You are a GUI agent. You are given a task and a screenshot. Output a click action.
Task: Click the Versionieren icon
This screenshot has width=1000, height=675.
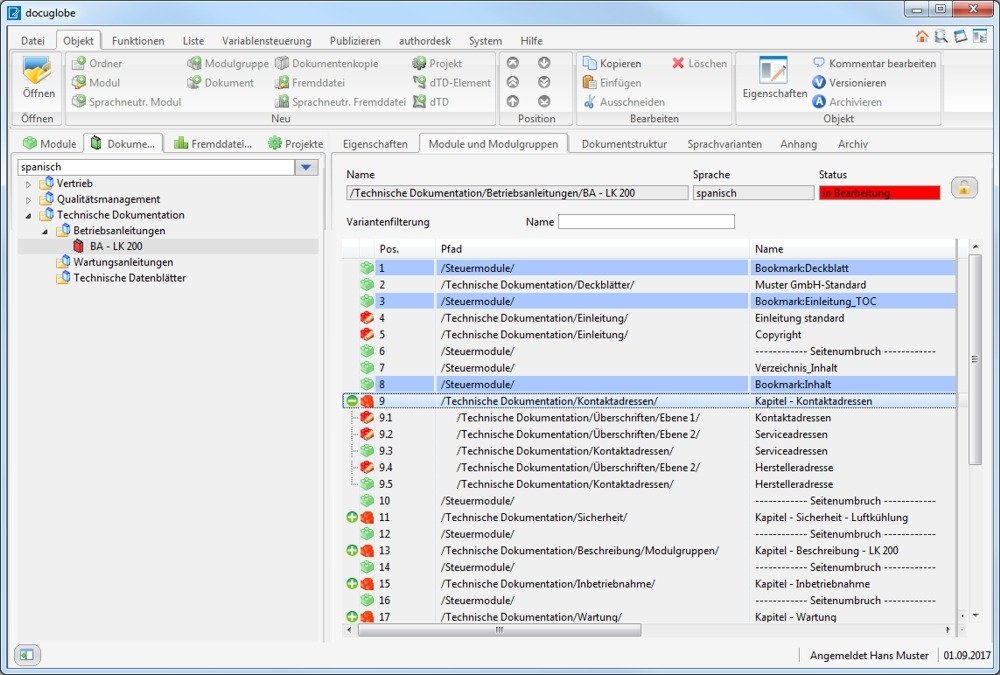819,83
